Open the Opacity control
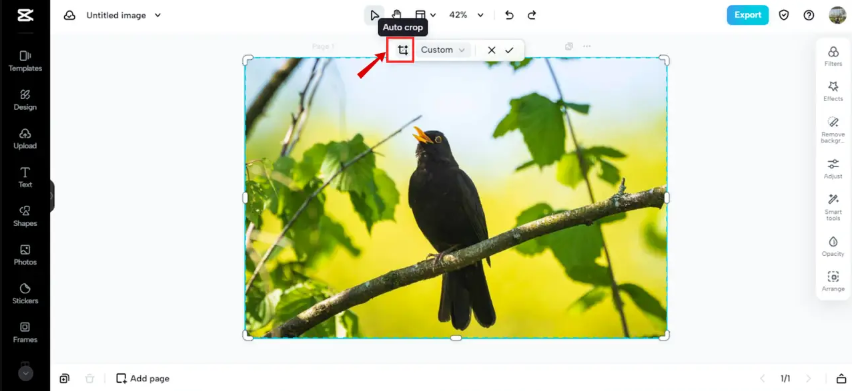The width and height of the screenshot is (852, 391). point(833,247)
